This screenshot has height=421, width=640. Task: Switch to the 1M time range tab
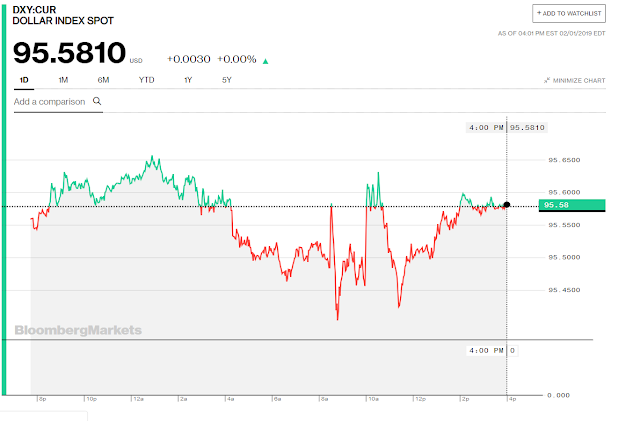point(63,80)
